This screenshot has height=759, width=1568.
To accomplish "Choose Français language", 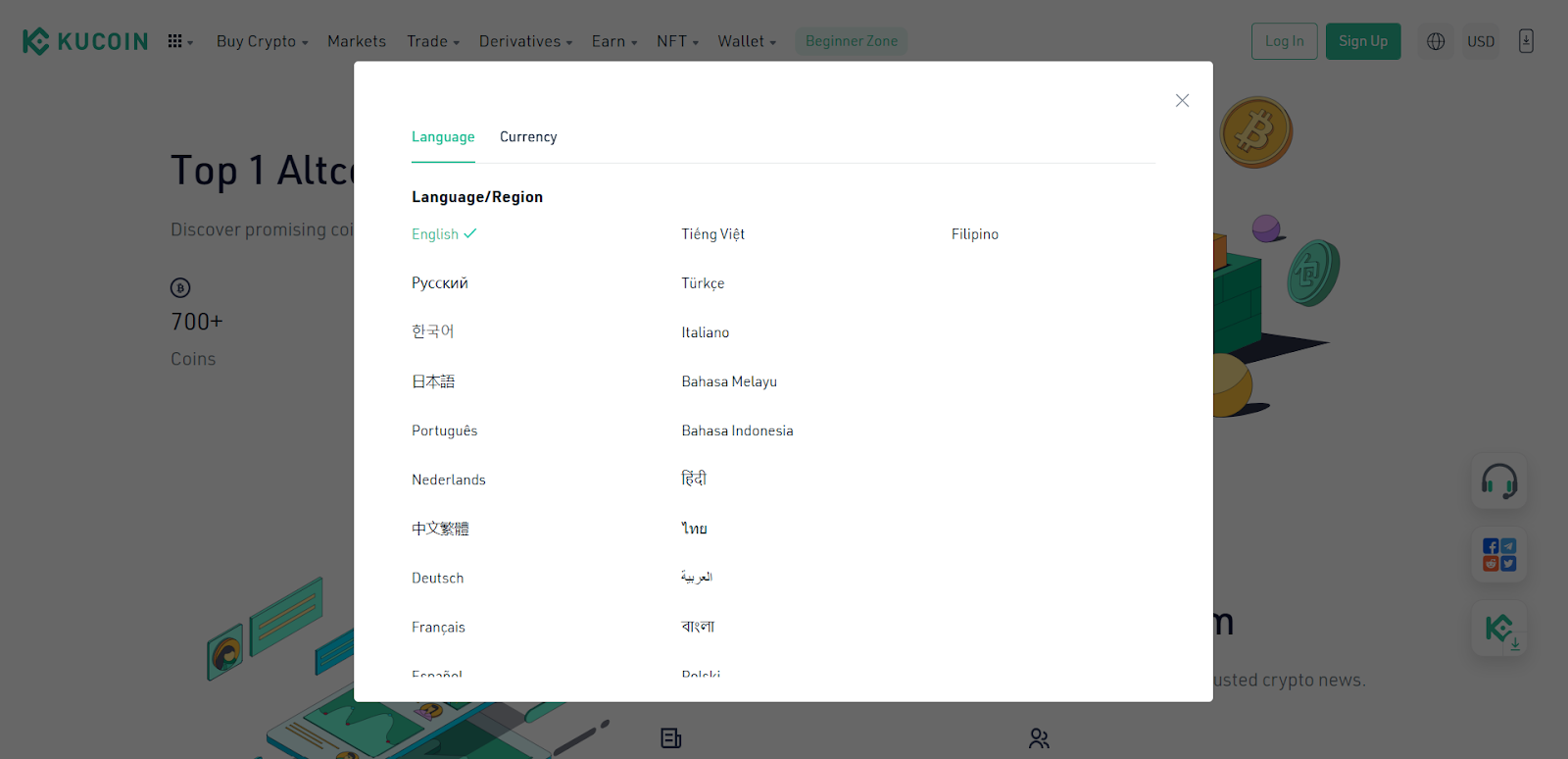I will pyautogui.click(x=438, y=628).
